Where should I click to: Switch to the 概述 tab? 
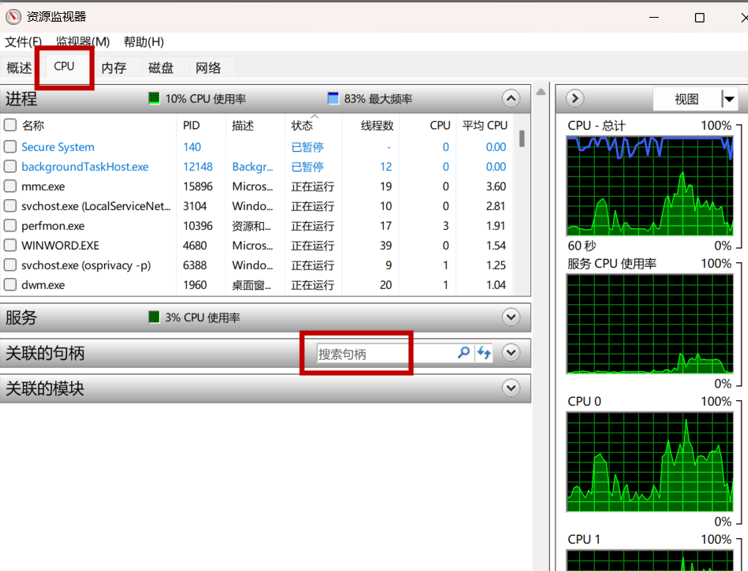19,68
